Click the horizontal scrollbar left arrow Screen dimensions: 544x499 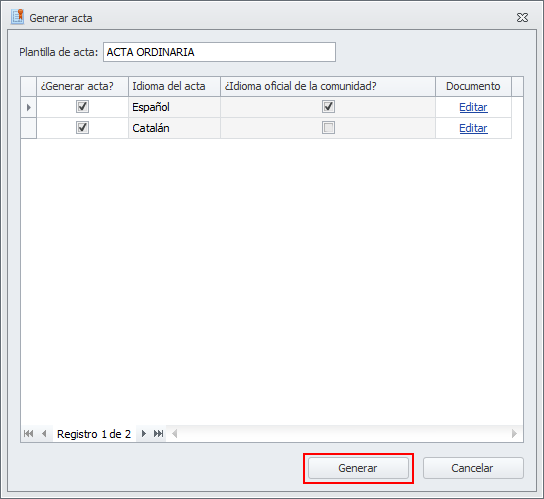175,433
